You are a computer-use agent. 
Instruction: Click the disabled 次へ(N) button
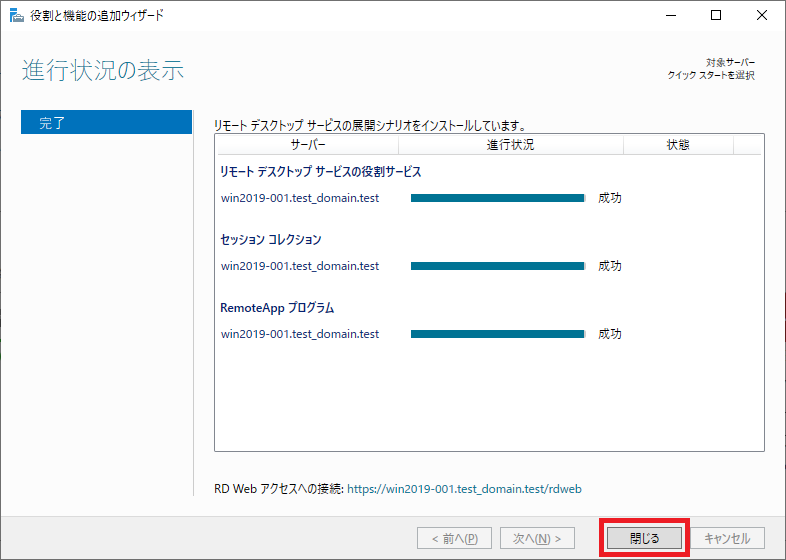537,538
